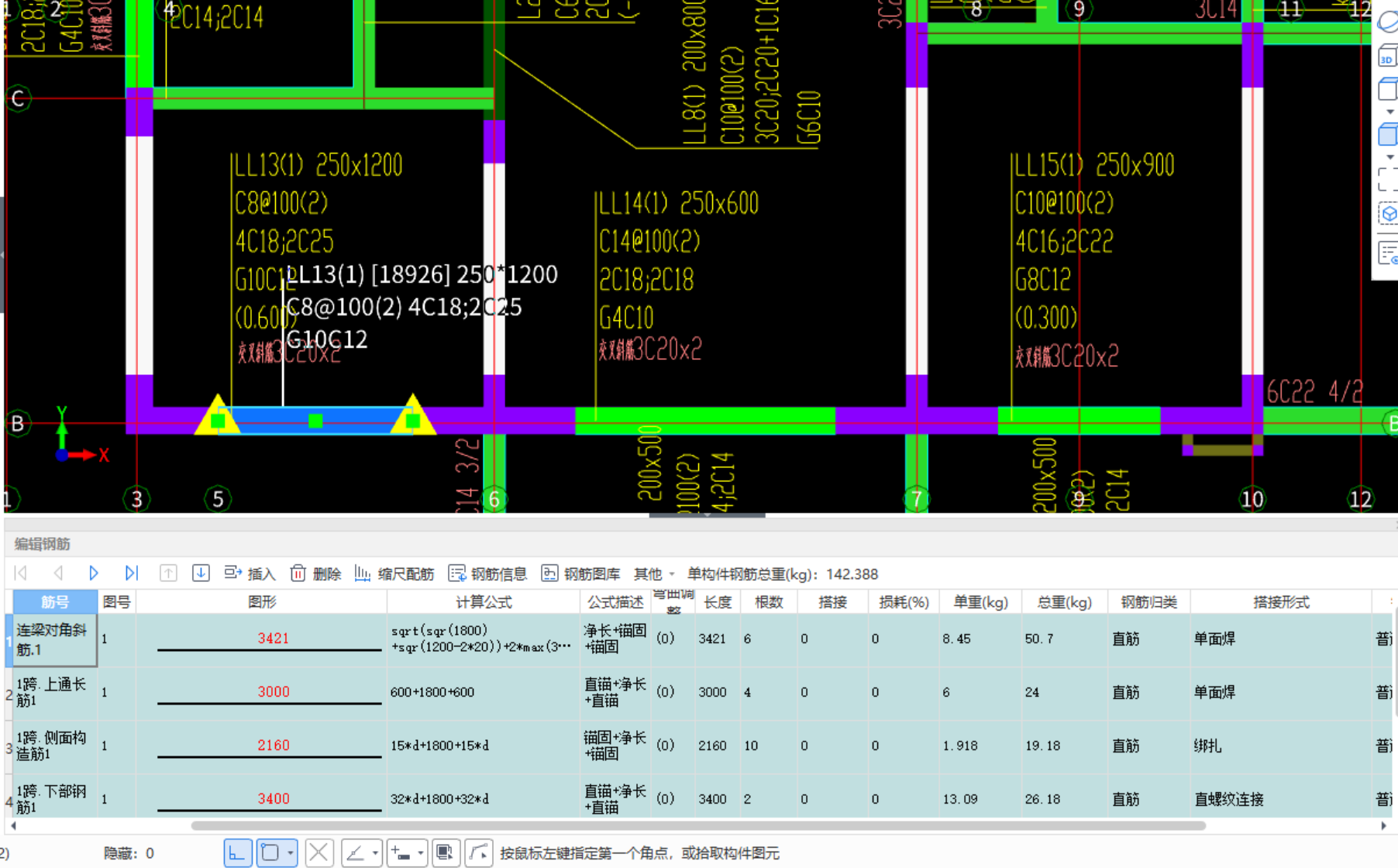Click the scroll left arrow of rebar table

click(13, 825)
